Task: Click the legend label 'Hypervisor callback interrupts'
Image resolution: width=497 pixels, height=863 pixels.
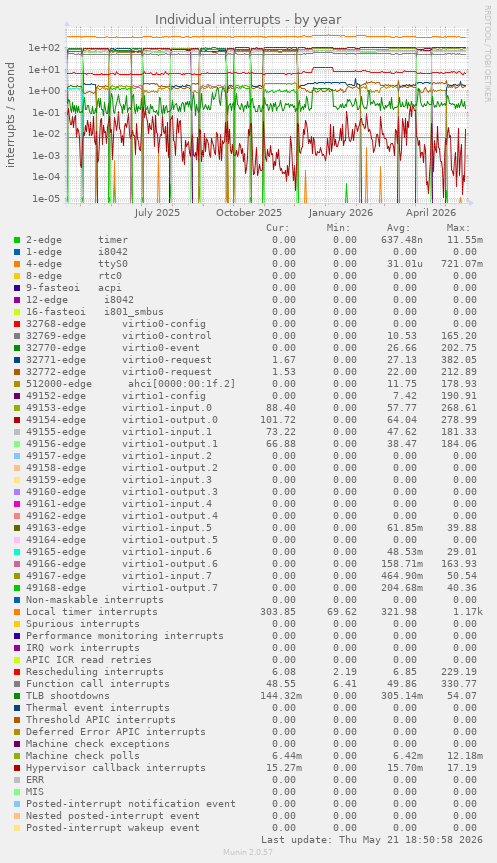Action: (x=116, y=768)
